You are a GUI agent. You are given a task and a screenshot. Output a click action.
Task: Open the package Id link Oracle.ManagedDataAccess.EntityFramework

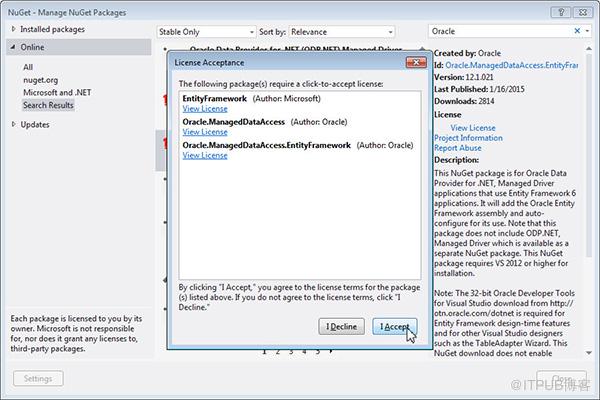pos(512,65)
